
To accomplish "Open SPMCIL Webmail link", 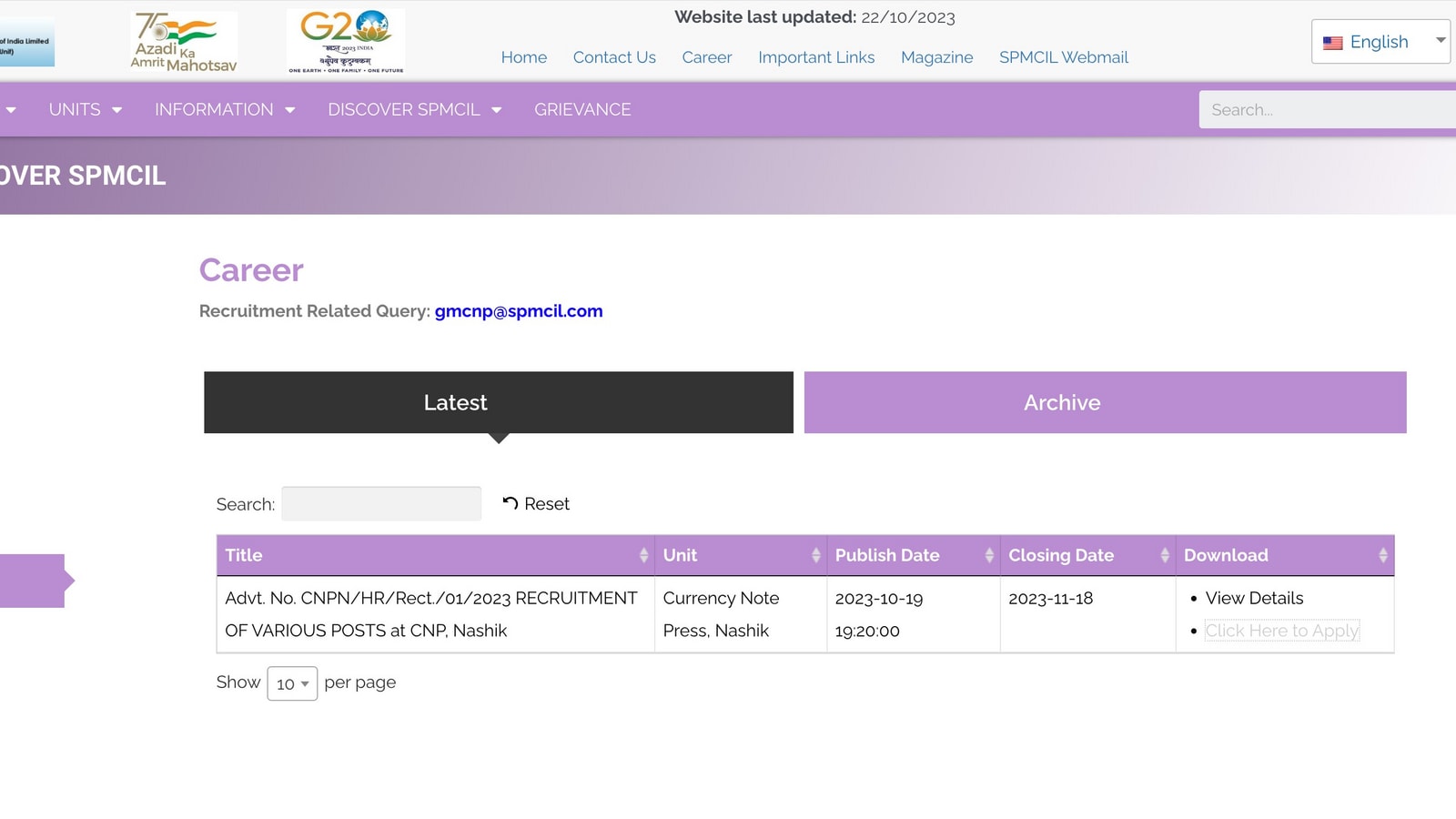I will pyautogui.click(x=1064, y=57).
